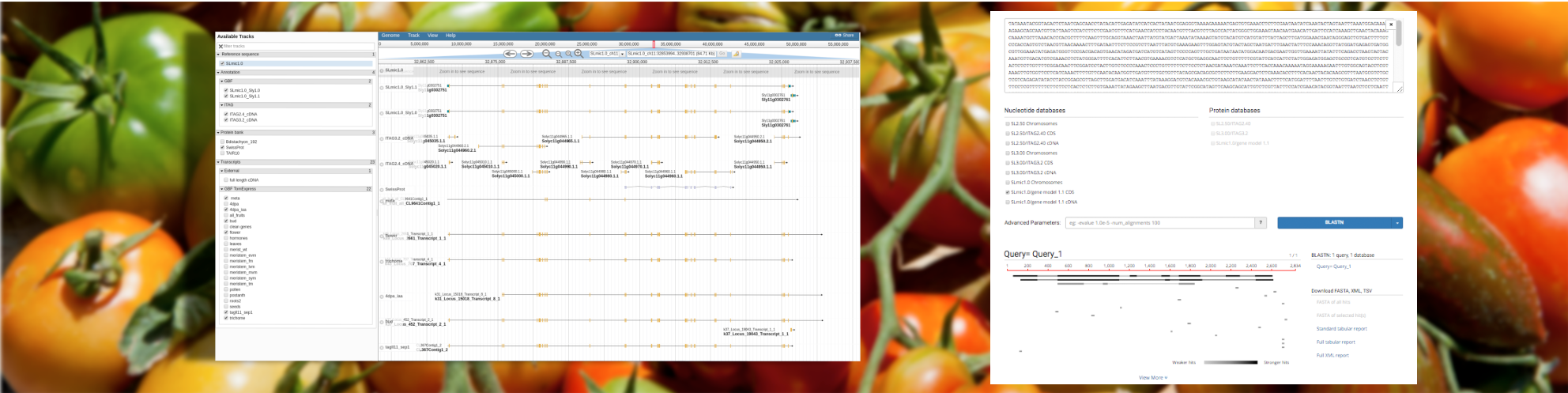1568x393 pixels.
Task: Open the Track menu
Action: pos(413,36)
